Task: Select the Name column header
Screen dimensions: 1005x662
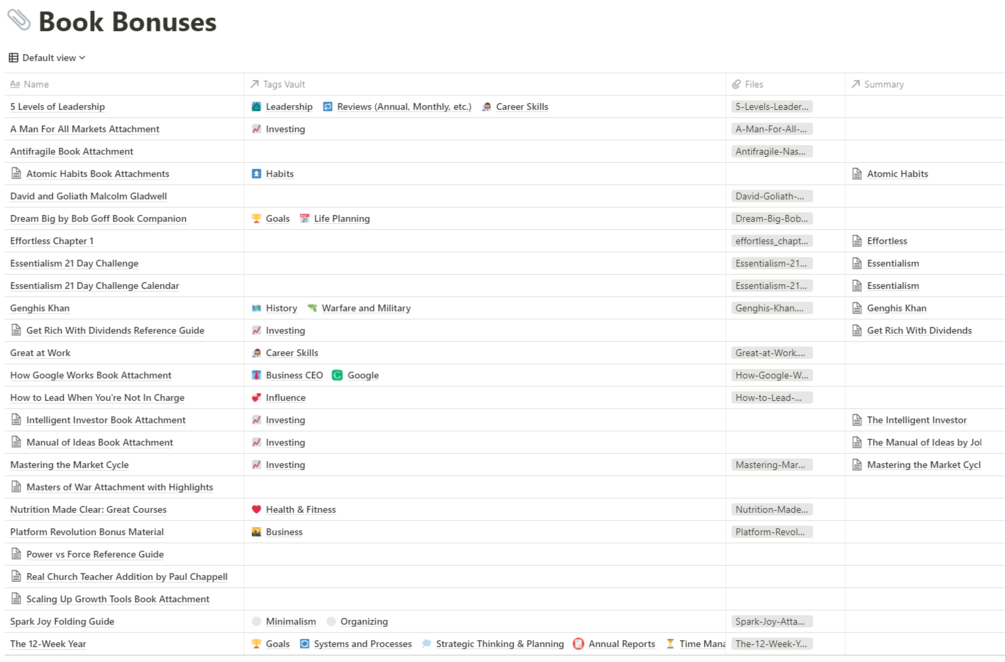Action: click(29, 84)
